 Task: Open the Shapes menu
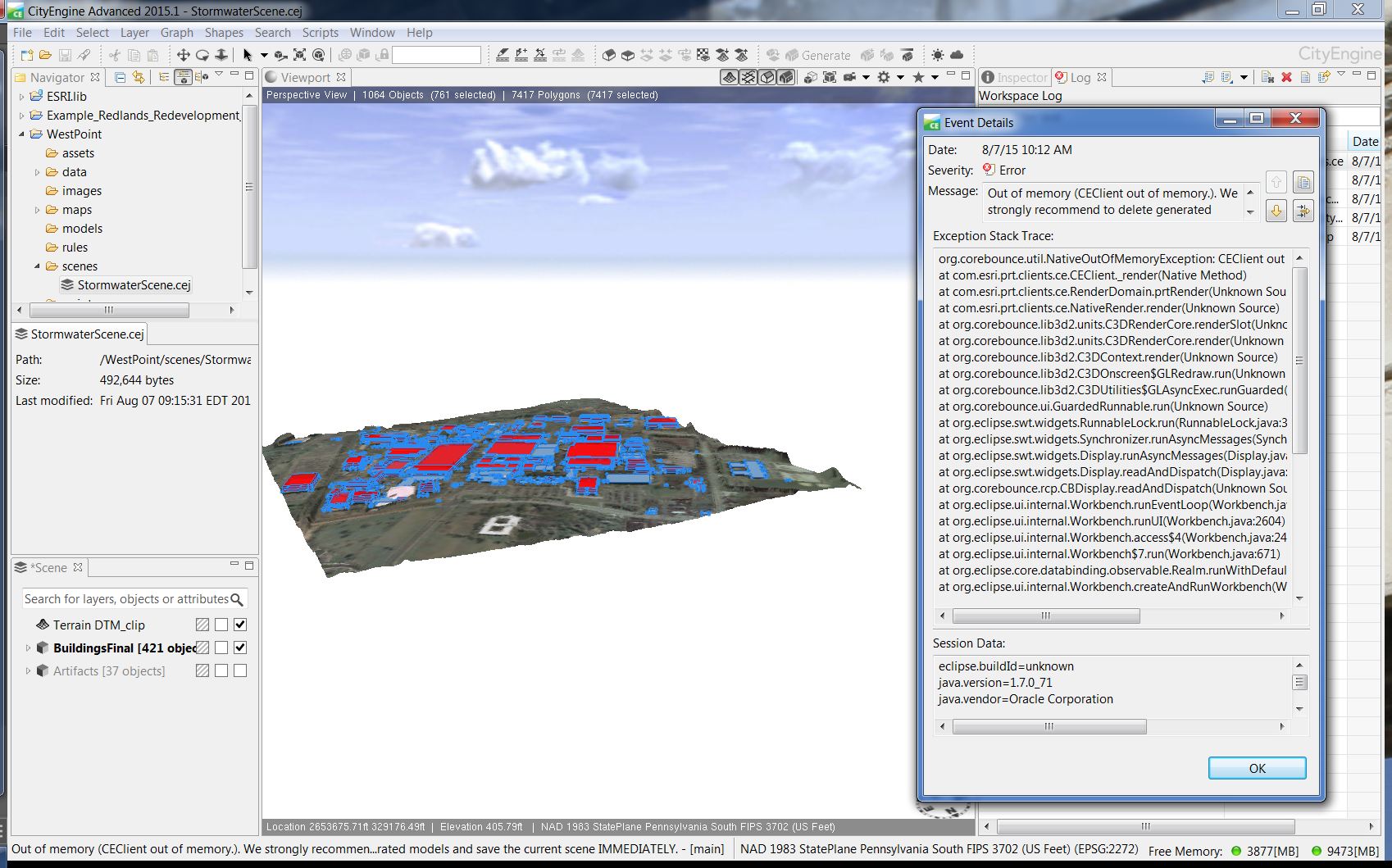click(x=224, y=33)
